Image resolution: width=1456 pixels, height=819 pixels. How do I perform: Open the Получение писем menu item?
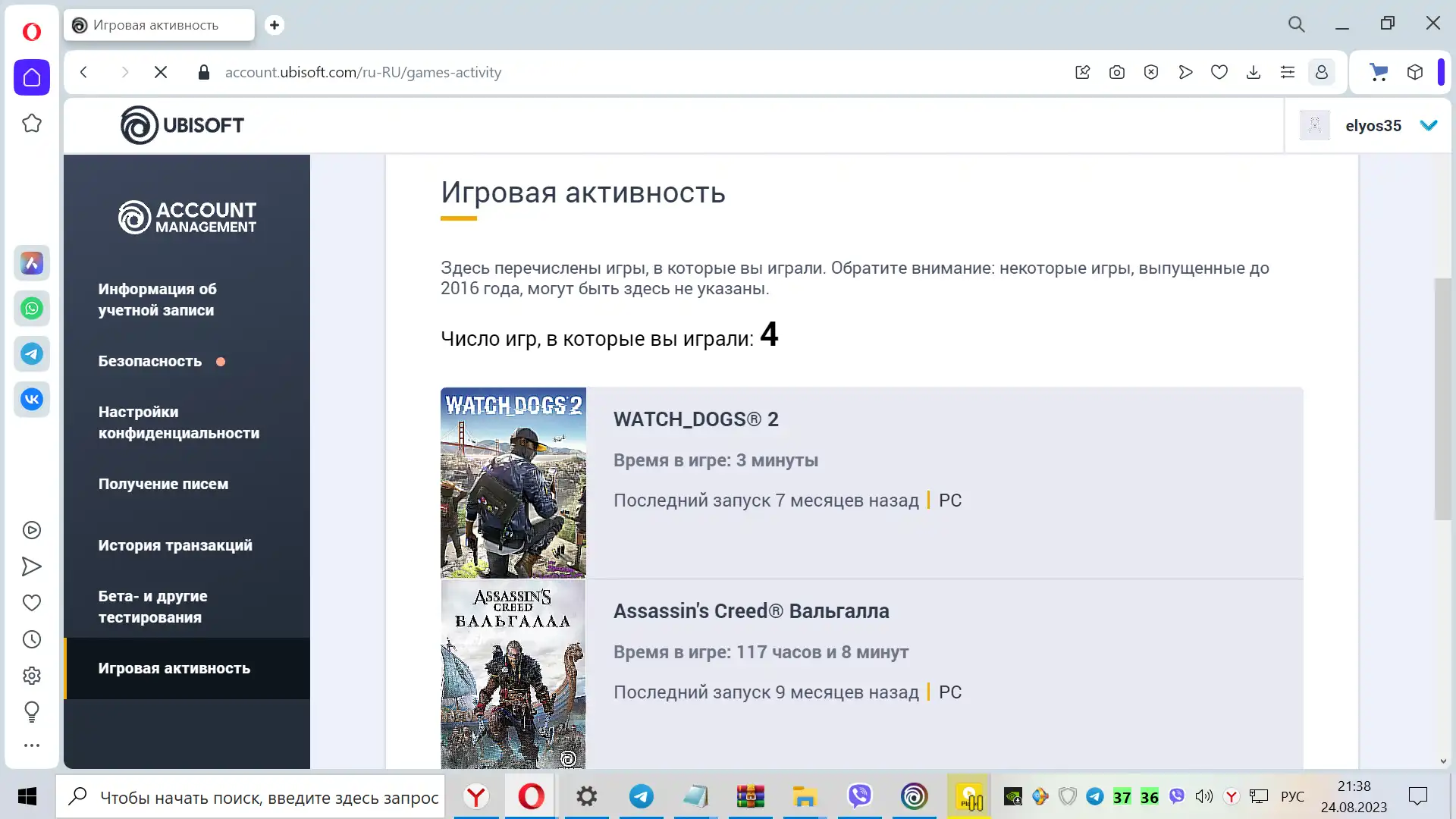(x=163, y=484)
